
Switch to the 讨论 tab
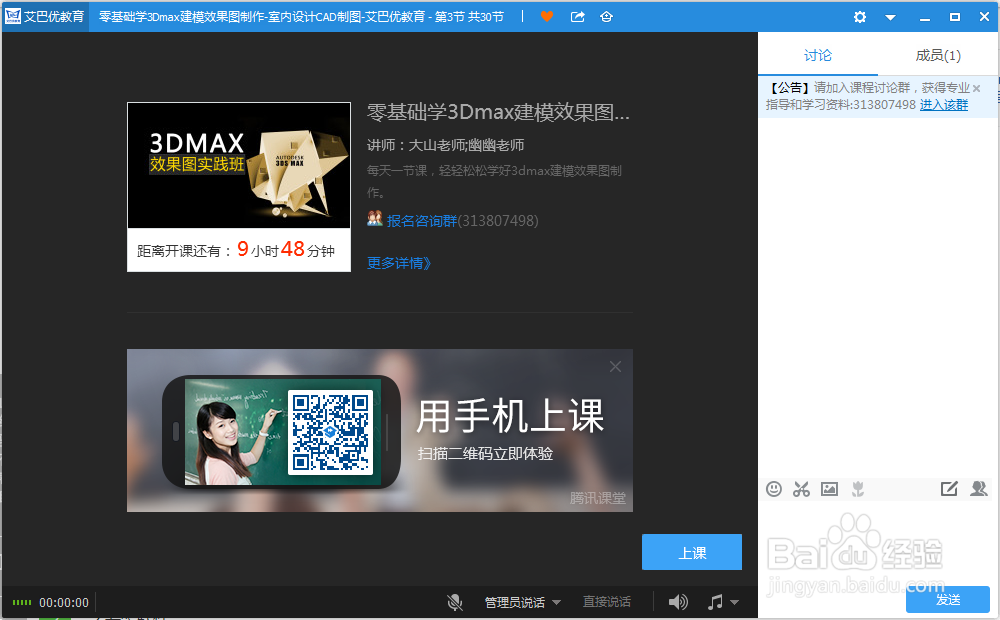(818, 55)
